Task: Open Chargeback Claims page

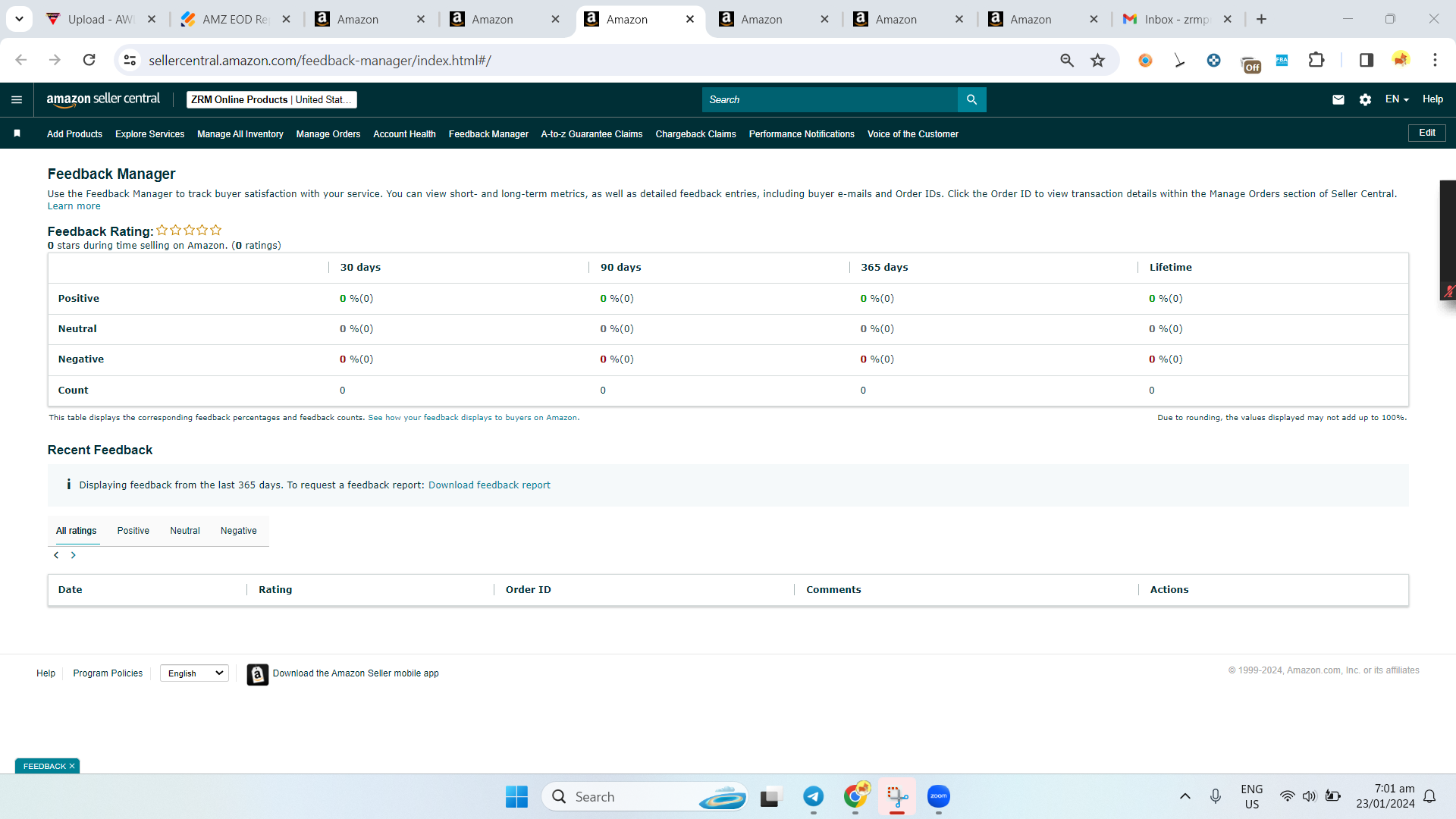Action: click(695, 134)
